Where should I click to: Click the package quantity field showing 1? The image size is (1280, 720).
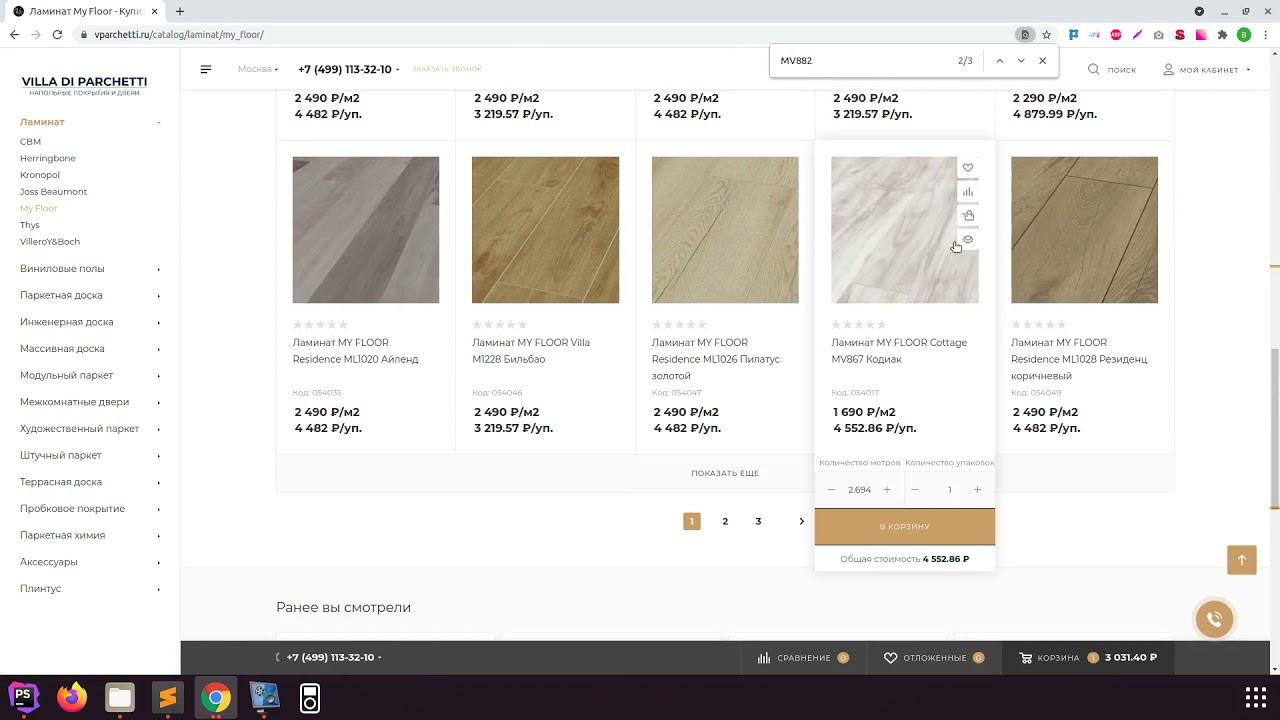tap(949, 490)
